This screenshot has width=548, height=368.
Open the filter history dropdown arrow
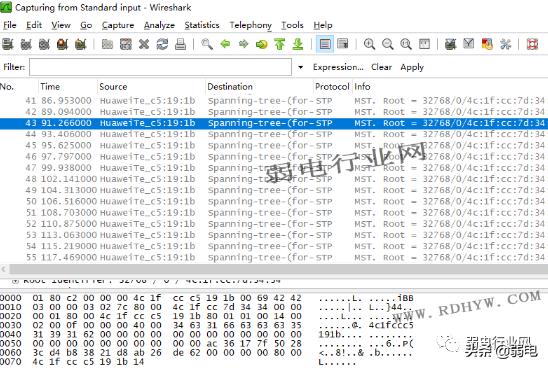tap(300, 67)
